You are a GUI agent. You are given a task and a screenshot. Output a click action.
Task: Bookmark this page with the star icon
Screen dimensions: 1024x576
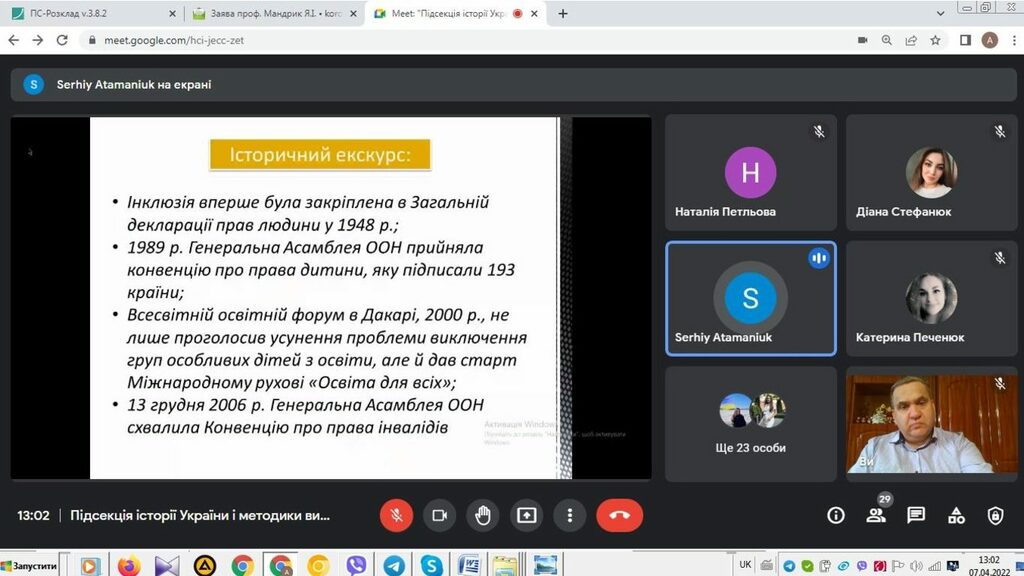pyautogui.click(x=935, y=40)
